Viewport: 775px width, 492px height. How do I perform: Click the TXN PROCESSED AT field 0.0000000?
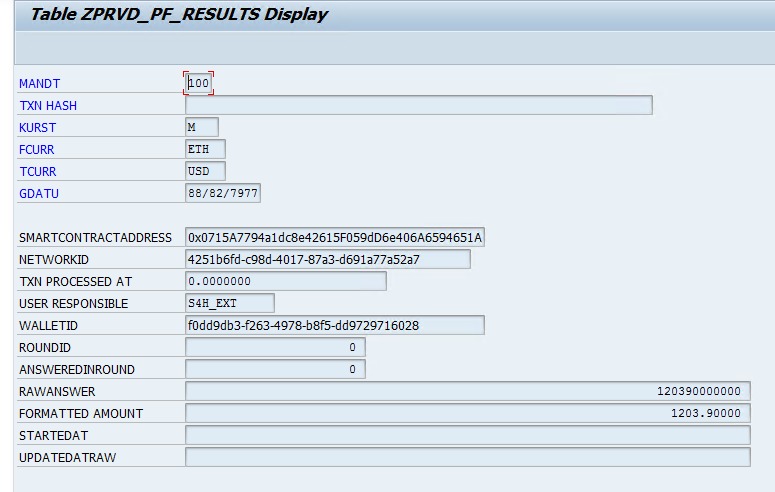286,281
